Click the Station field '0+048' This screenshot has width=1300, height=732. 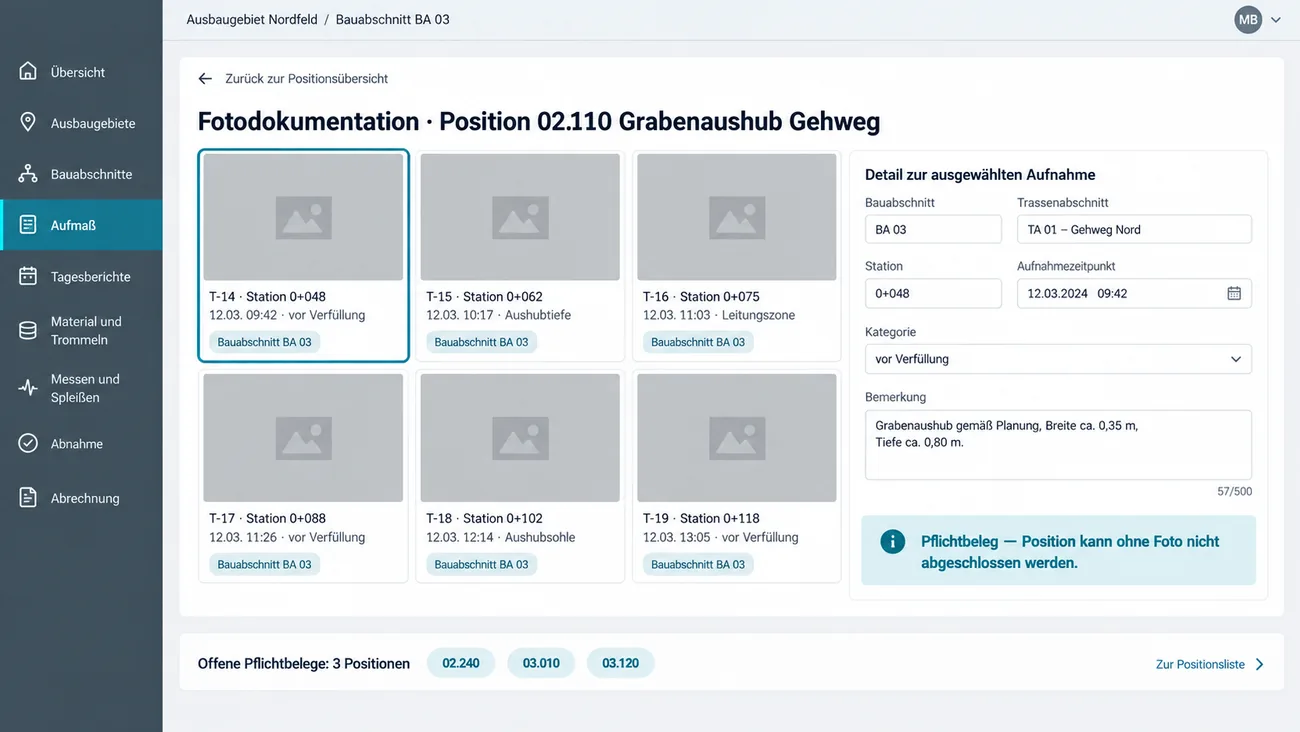pos(933,293)
